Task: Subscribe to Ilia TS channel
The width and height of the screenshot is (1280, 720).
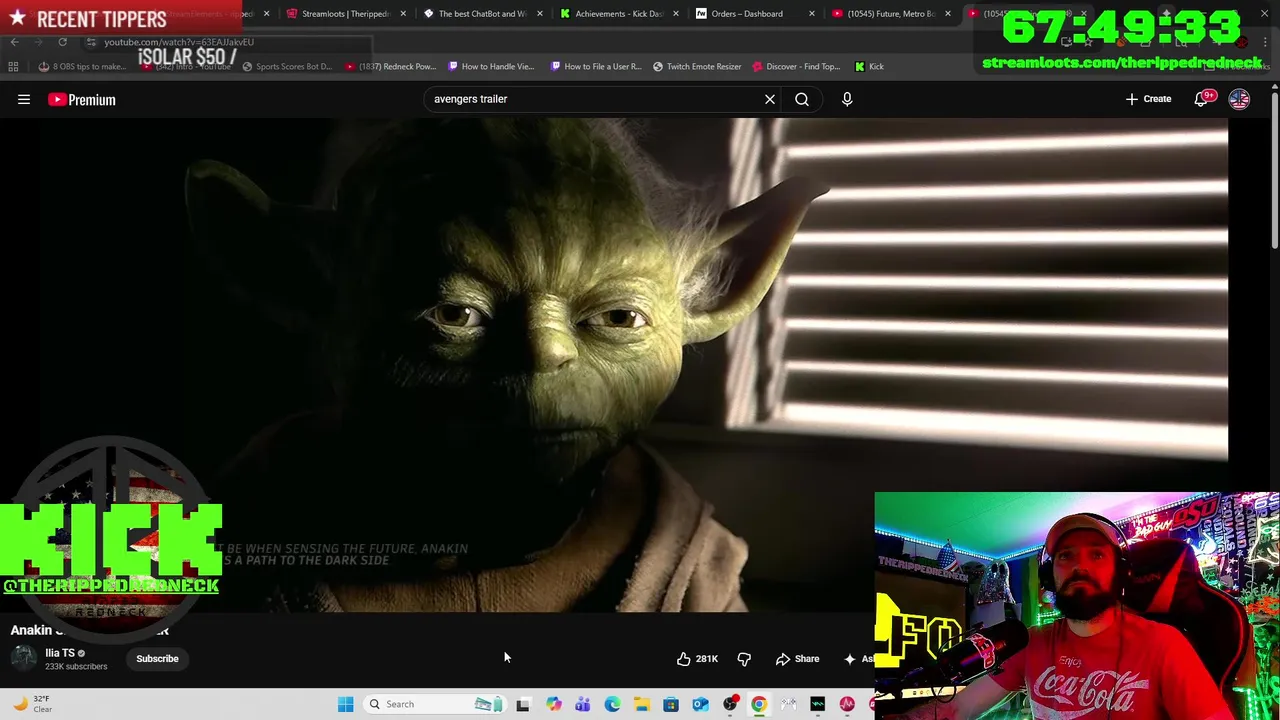Action: tap(157, 659)
